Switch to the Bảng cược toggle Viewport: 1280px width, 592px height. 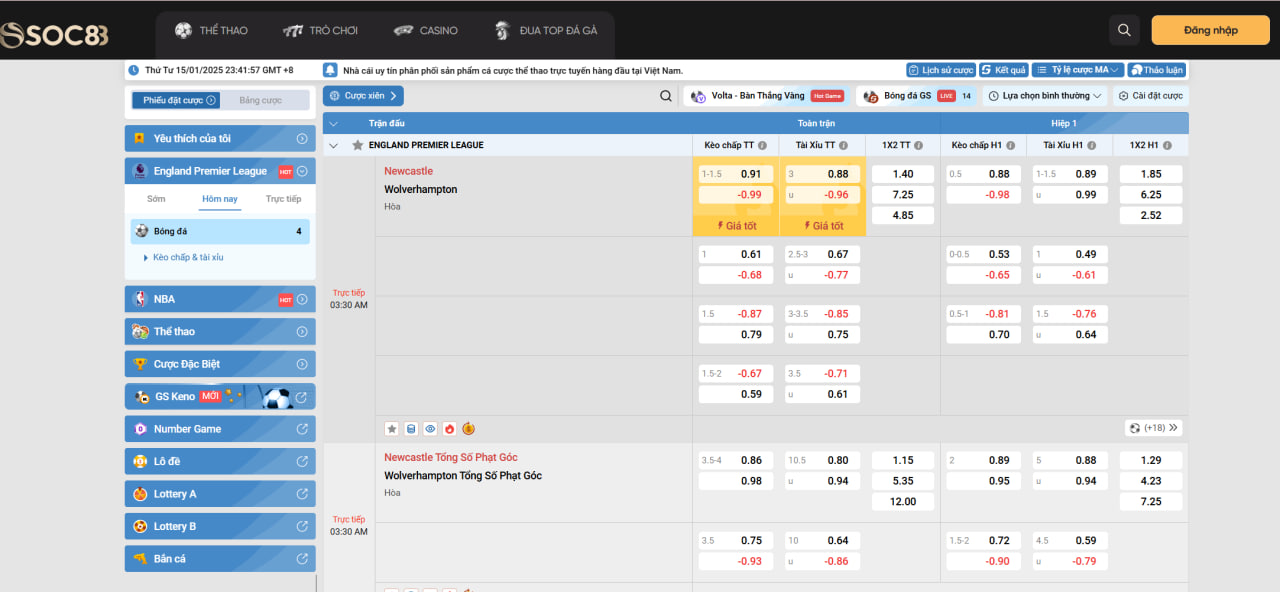(x=261, y=100)
